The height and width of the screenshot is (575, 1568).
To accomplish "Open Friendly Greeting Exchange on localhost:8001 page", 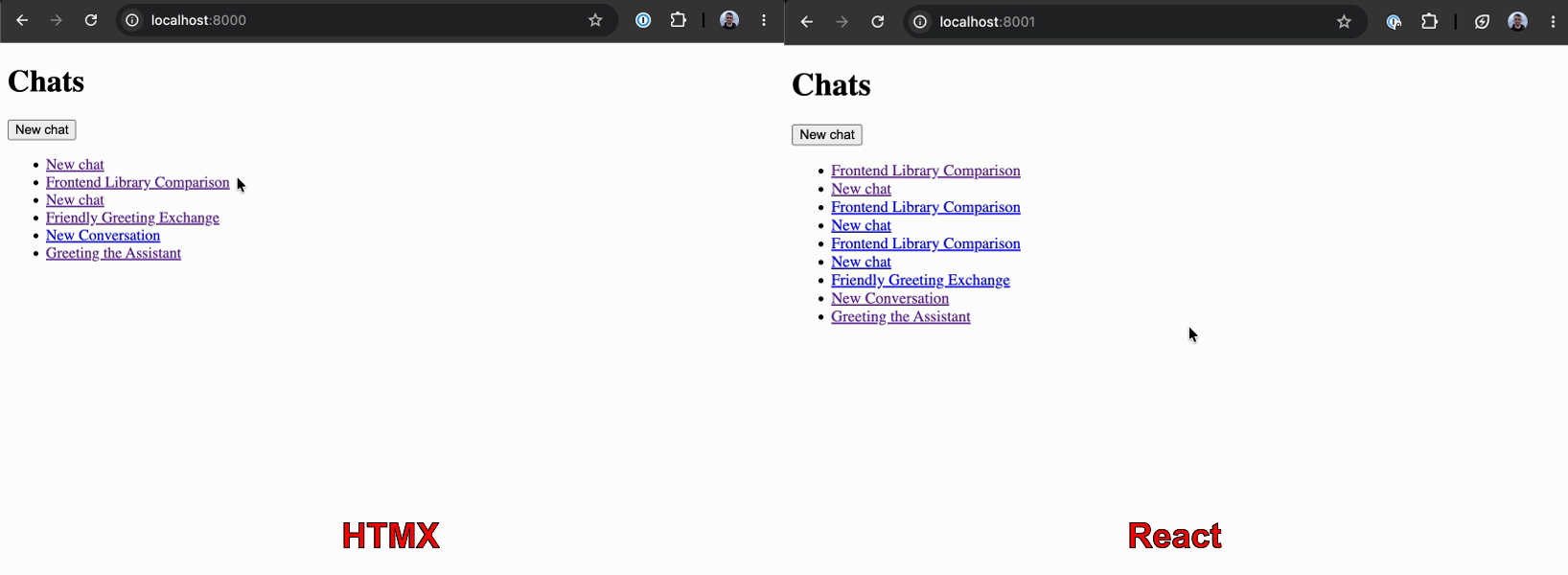I will [x=920, y=280].
